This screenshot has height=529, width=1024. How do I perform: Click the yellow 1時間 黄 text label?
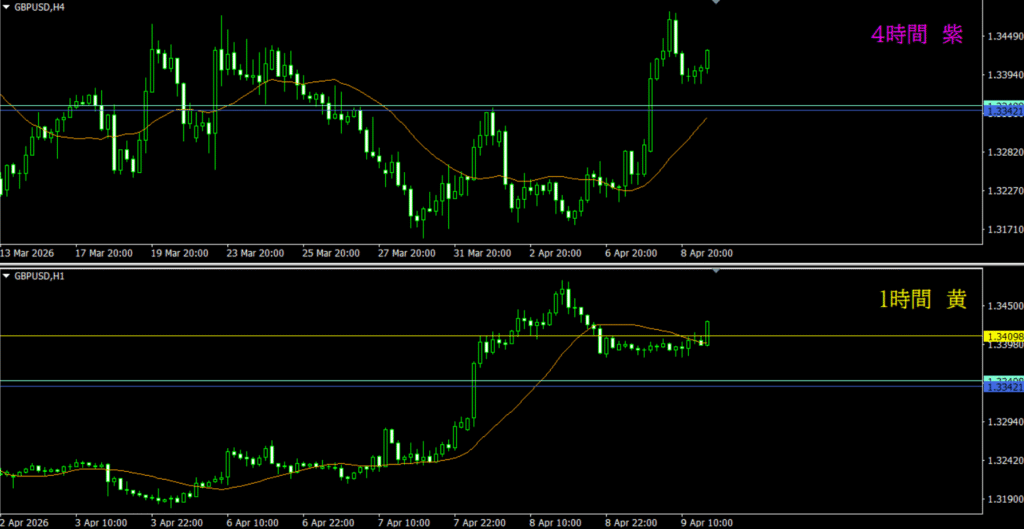923,298
